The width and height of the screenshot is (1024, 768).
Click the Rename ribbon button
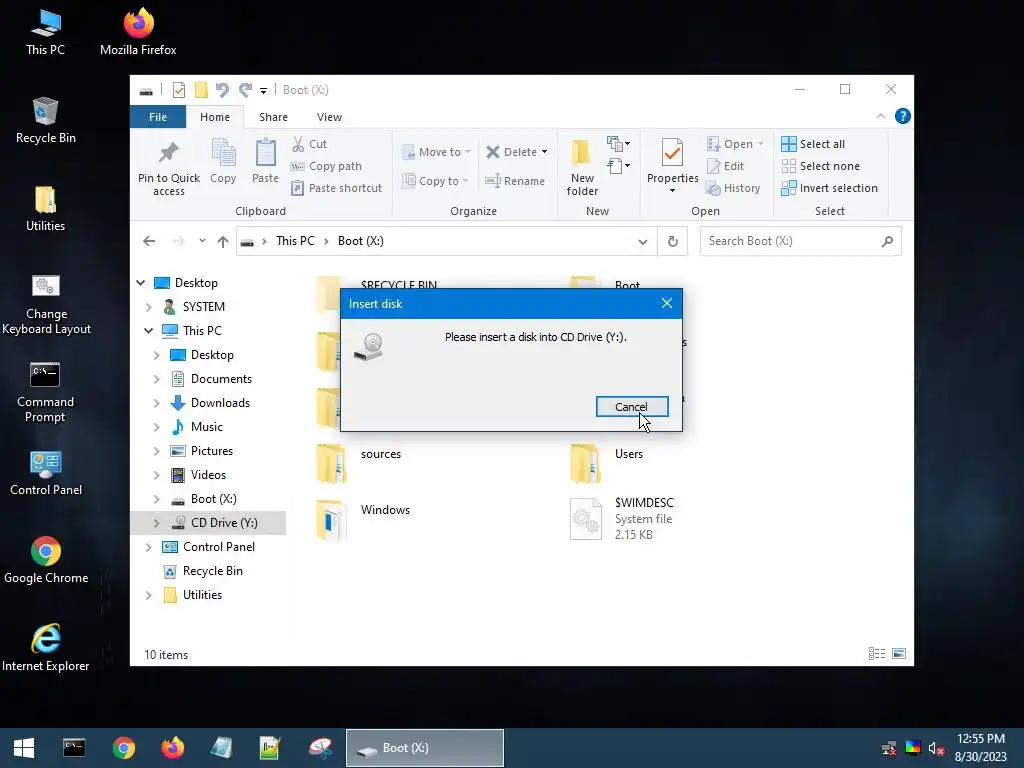click(x=515, y=181)
